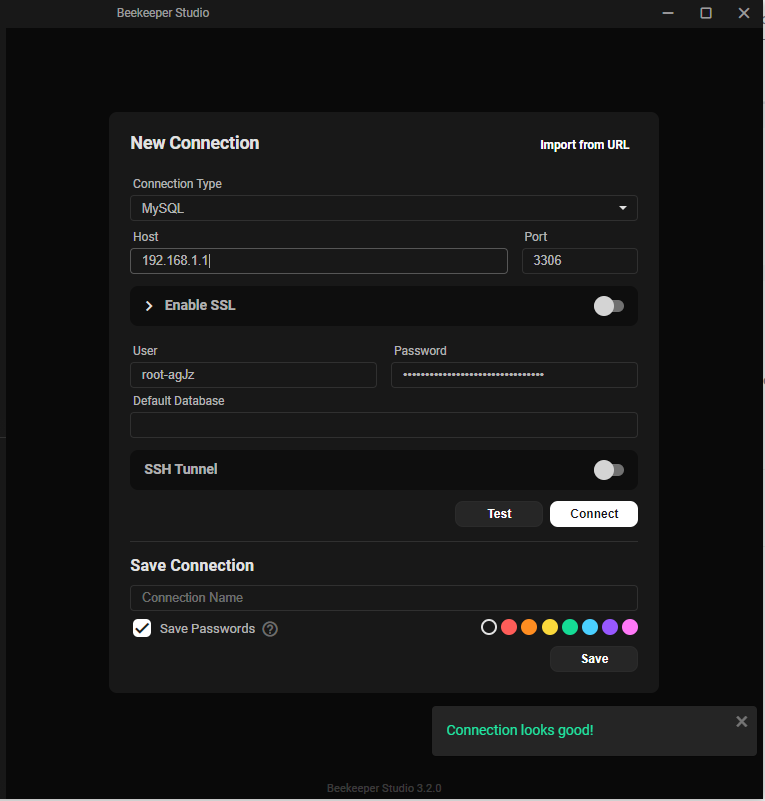Viewport: 765px width, 801px height.
Task: Click the Password input field
Action: pos(514,375)
